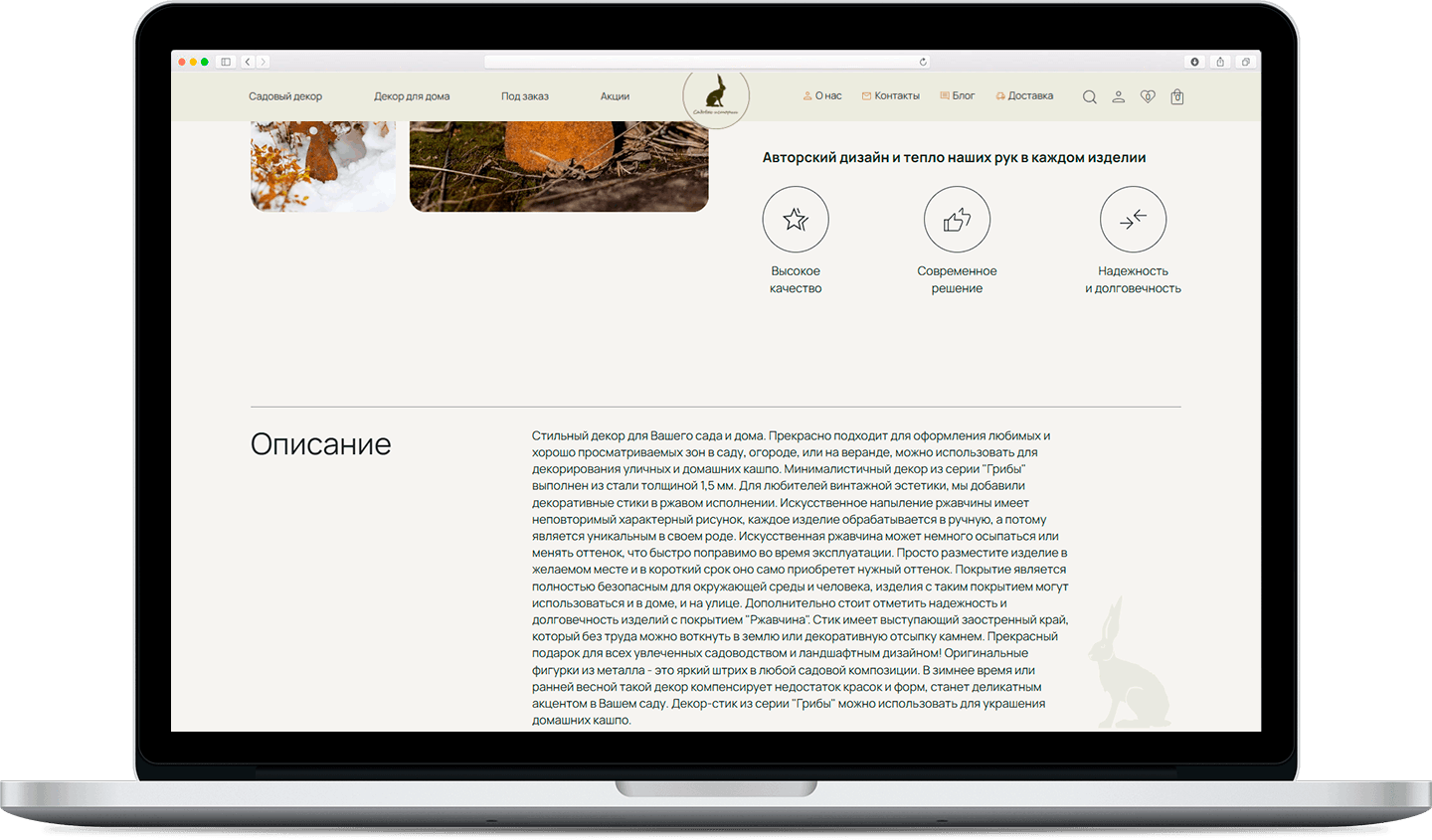Click the arrow icon above Надежность и долговечность
This screenshot has width=1432, height=840.
click(x=1133, y=219)
